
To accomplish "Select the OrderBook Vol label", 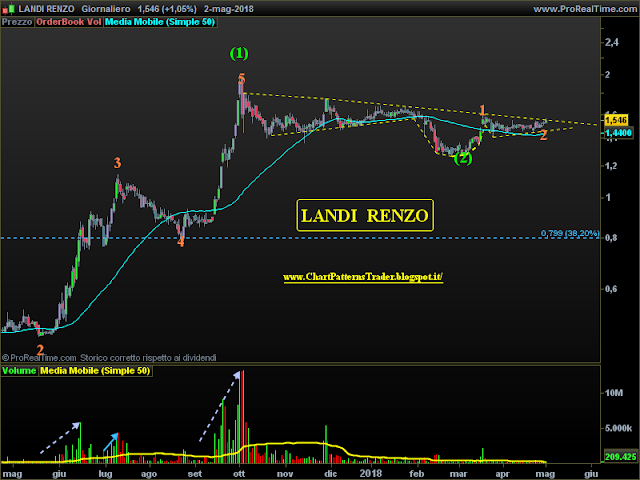I will [x=69, y=22].
